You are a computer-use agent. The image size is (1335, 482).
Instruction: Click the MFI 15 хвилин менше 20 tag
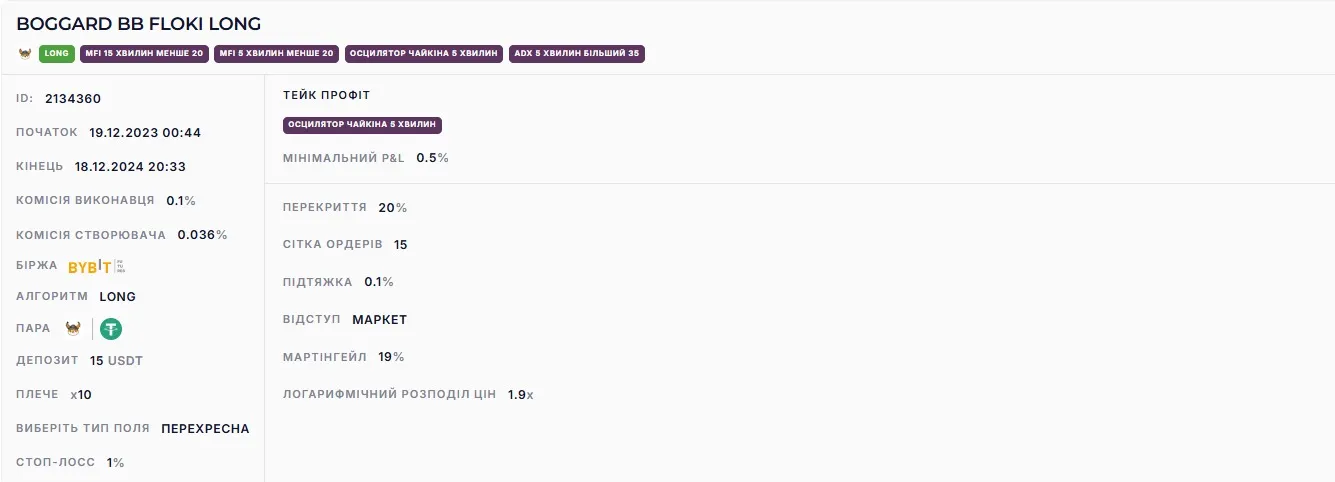click(x=144, y=54)
